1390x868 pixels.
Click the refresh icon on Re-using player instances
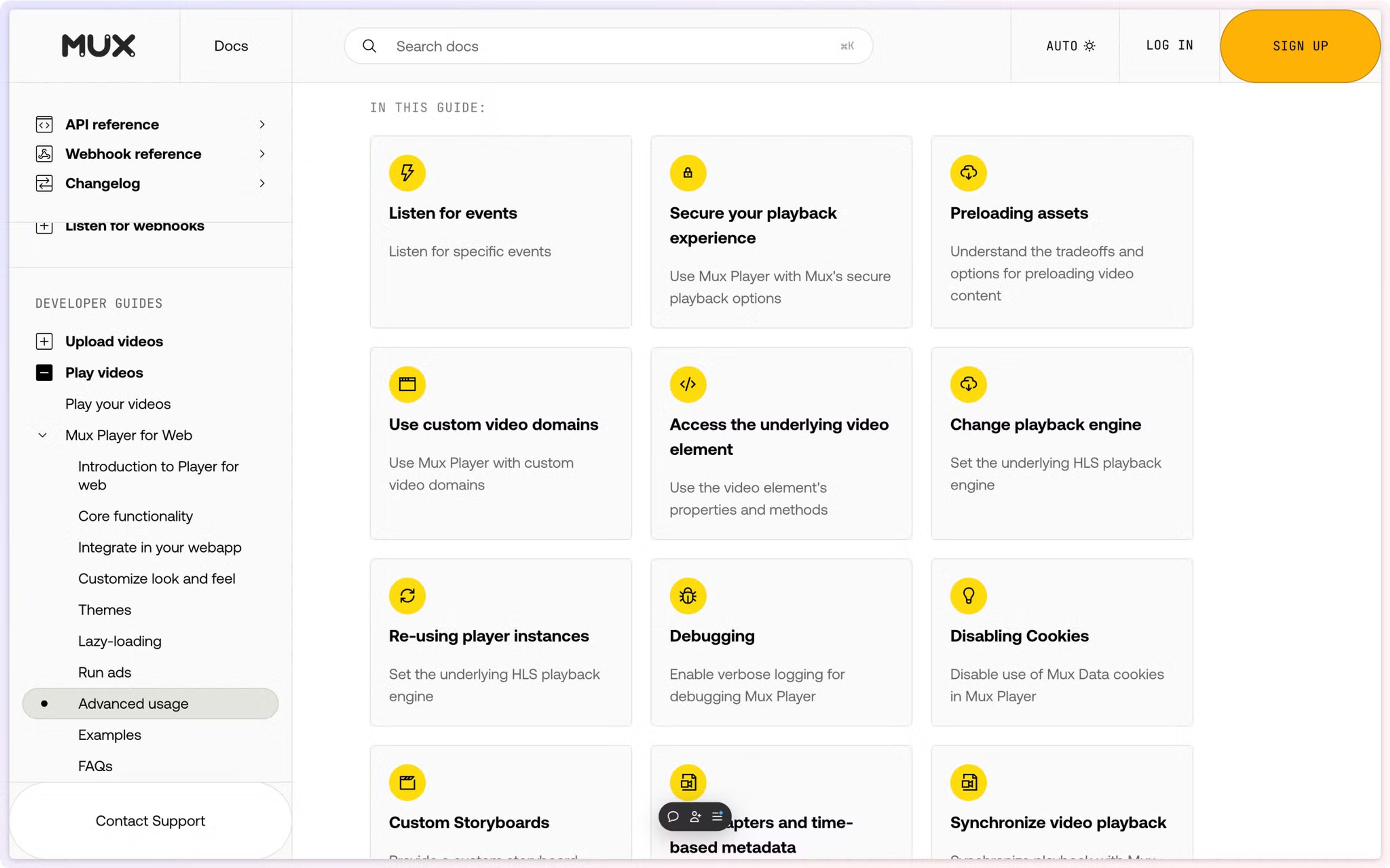coord(407,595)
